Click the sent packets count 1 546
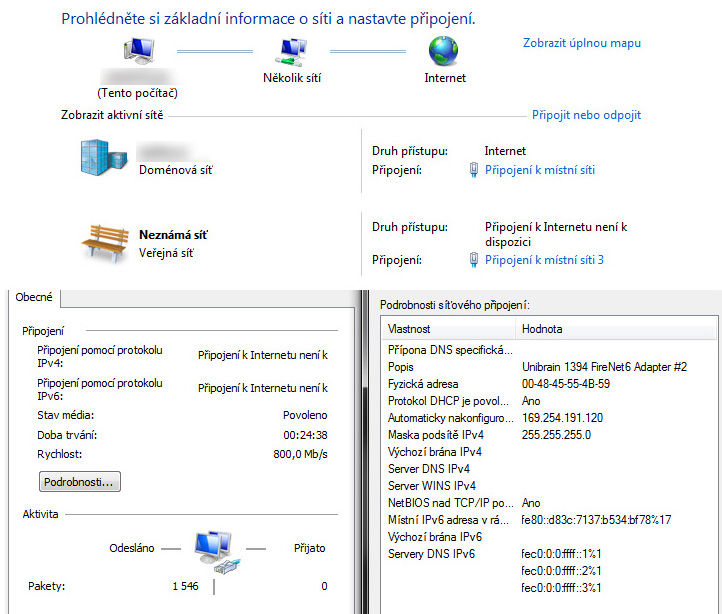This screenshot has width=722, height=614. tap(185, 586)
